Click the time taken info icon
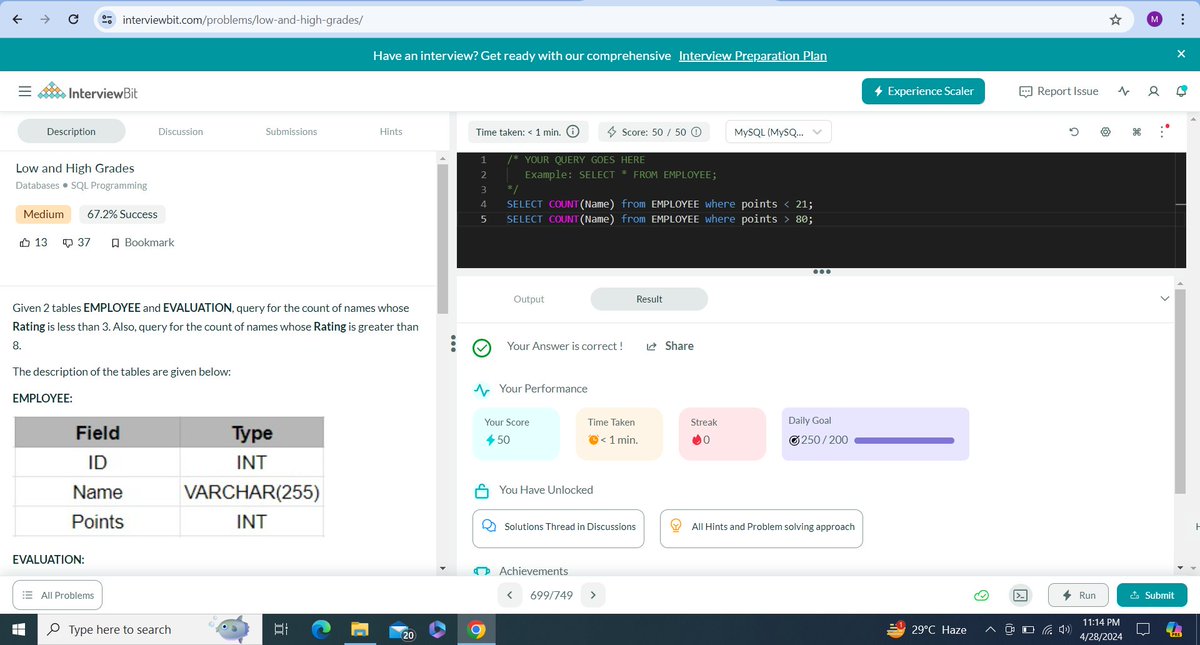1200x645 pixels. (573, 132)
